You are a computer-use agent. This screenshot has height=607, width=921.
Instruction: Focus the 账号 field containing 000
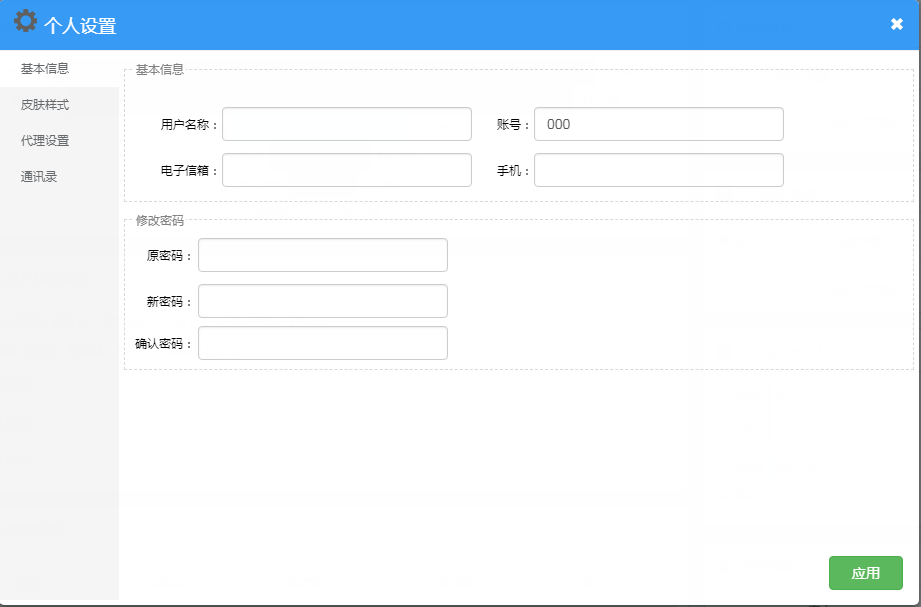pyautogui.click(x=658, y=124)
